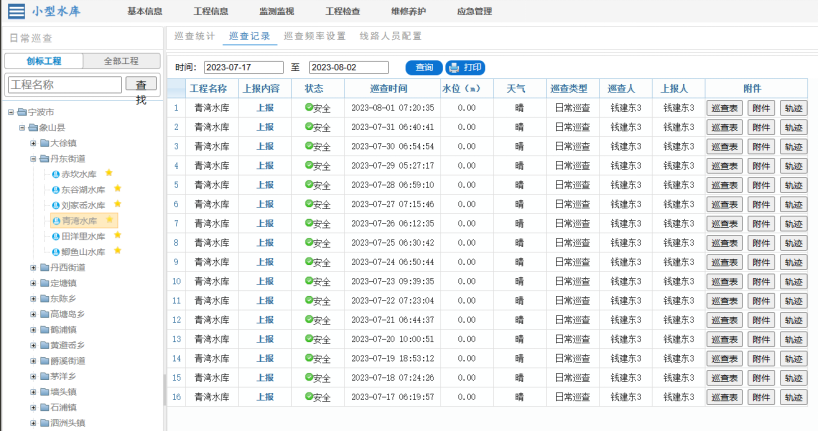Expand the 东陈乡 tree node
The height and width of the screenshot is (431, 818).
(33, 298)
